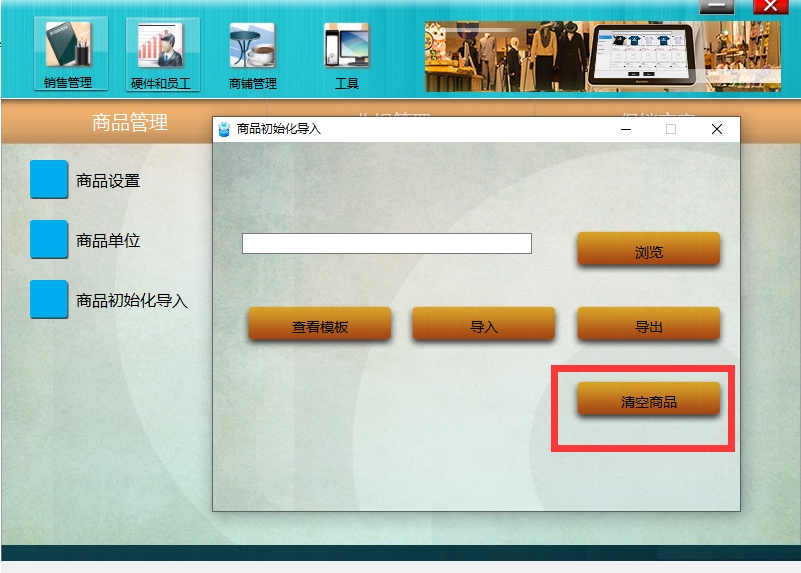Select the blue square beside 商品单位
801x573 pixels.
click(49, 239)
